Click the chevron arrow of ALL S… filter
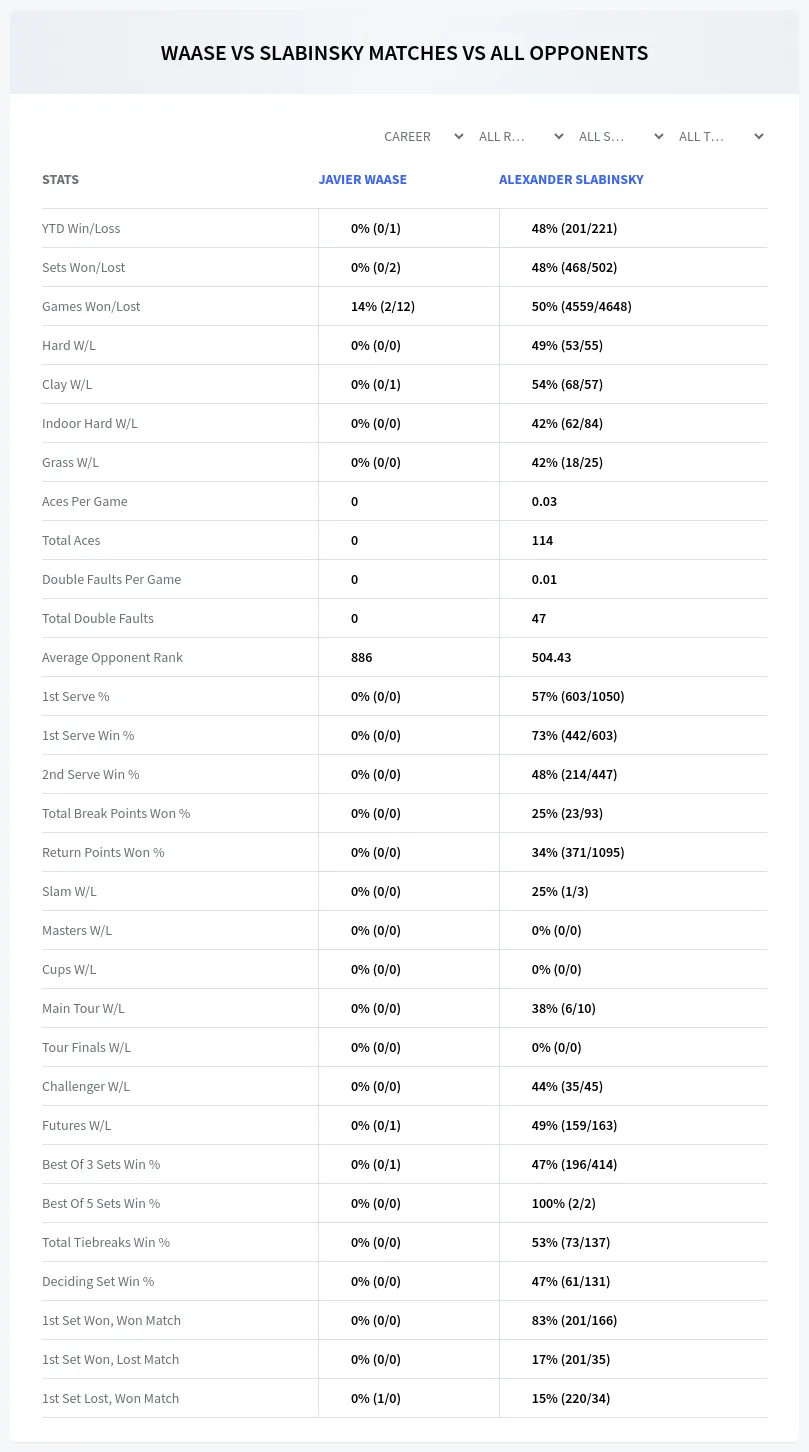809x1452 pixels. [x=659, y=136]
